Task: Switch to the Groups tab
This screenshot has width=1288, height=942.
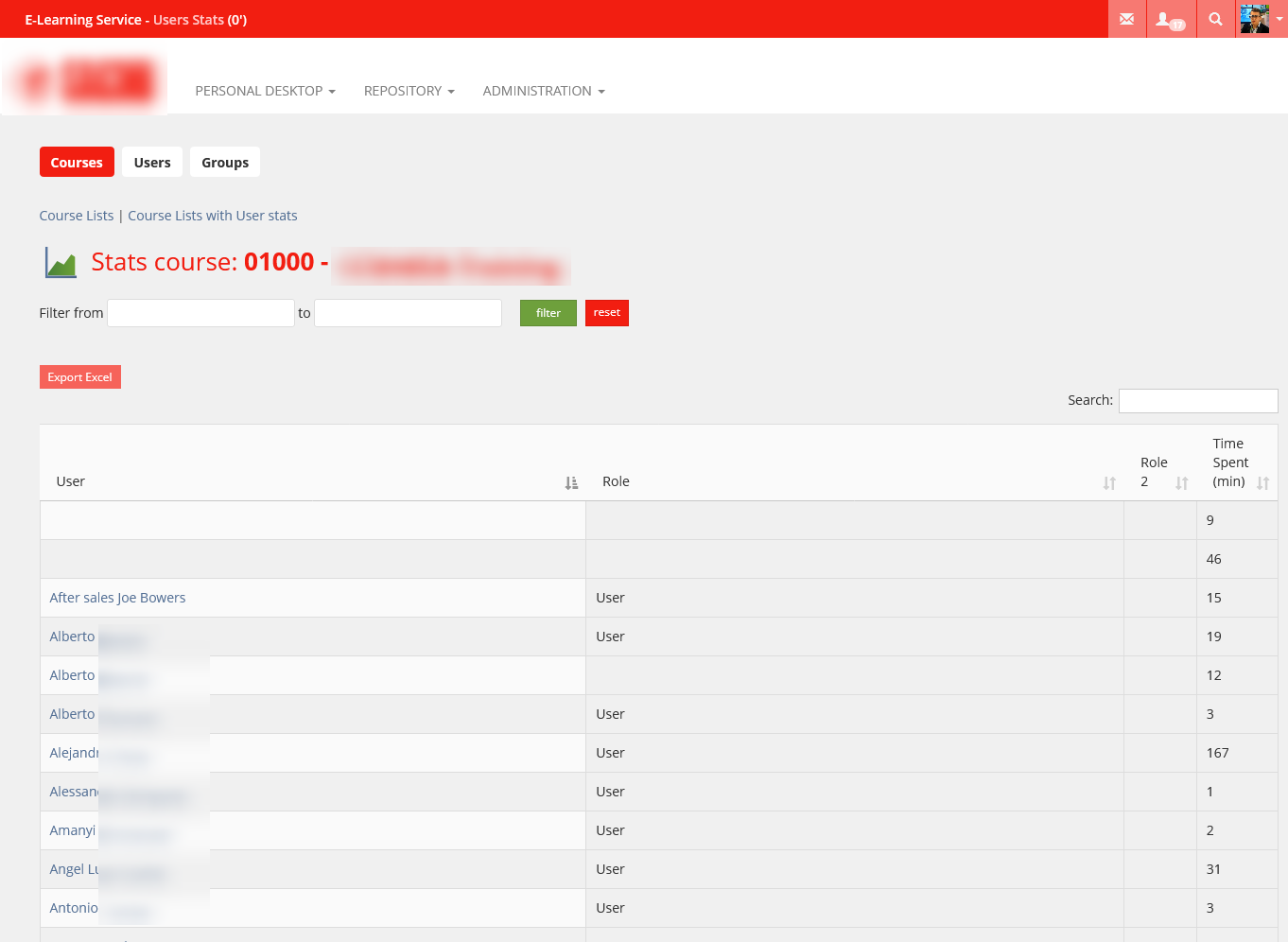Action: pyautogui.click(x=225, y=163)
